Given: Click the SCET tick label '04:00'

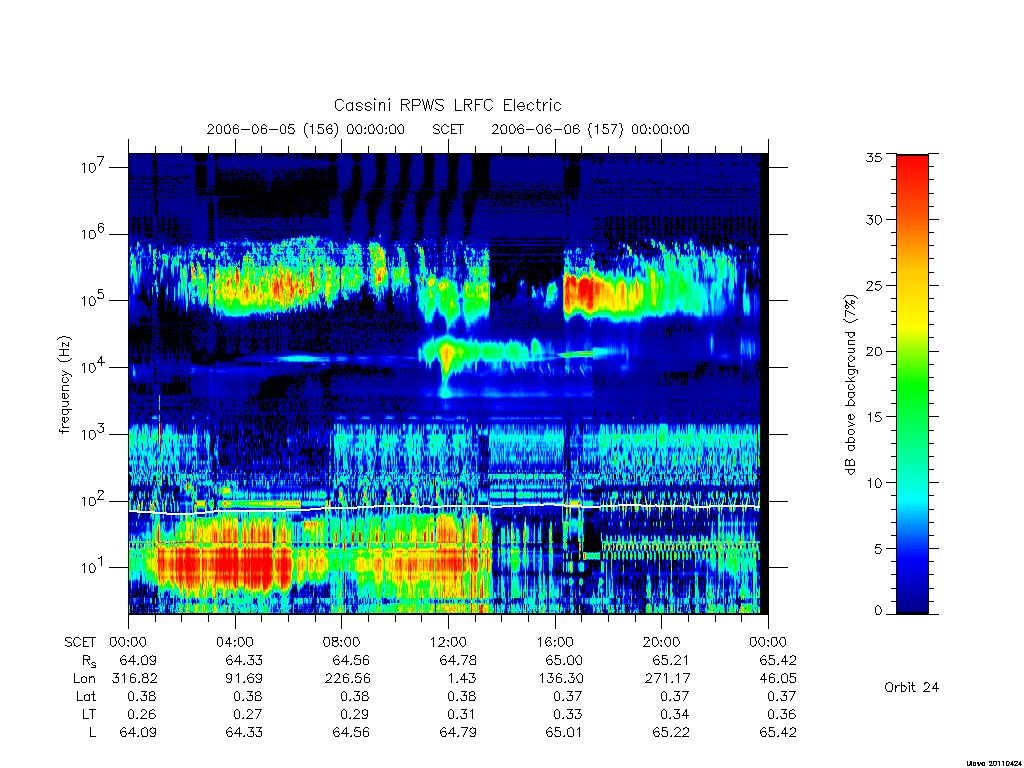Looking at the screenshot, I should coord(234,642).
